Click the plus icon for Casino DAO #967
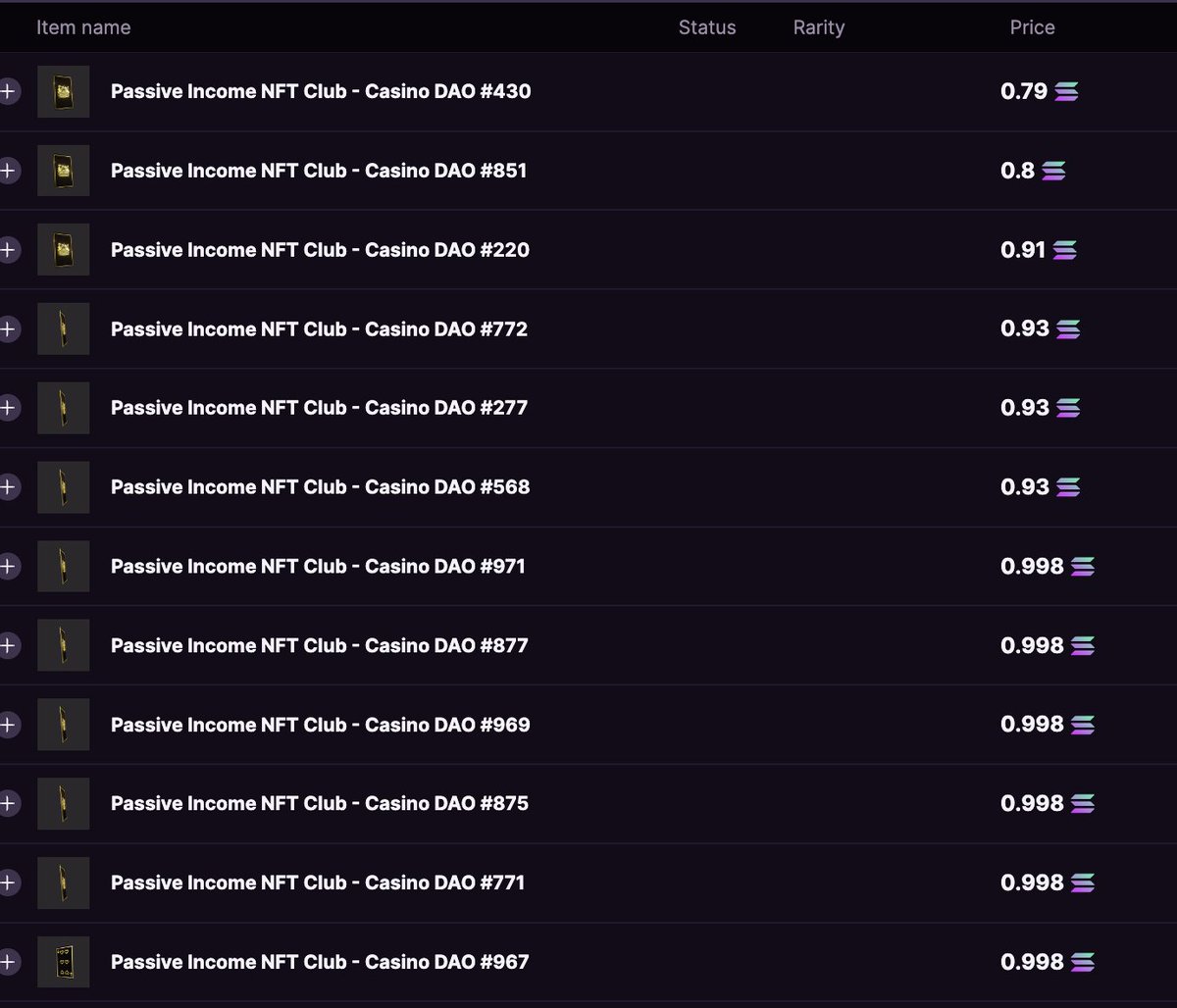The image size is (1177, 1008). coord(8,962)
